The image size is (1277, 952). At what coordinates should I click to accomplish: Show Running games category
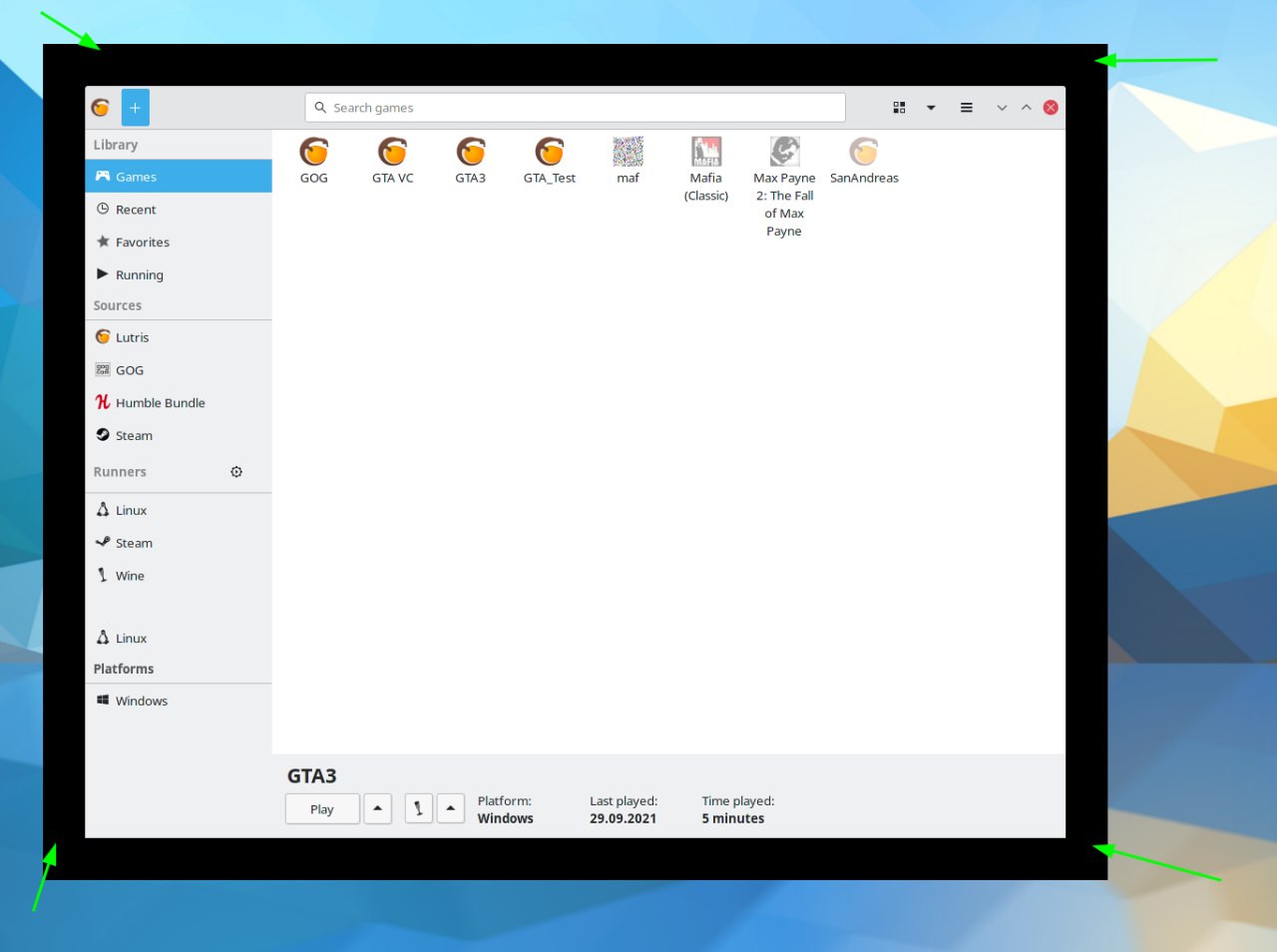179,275
